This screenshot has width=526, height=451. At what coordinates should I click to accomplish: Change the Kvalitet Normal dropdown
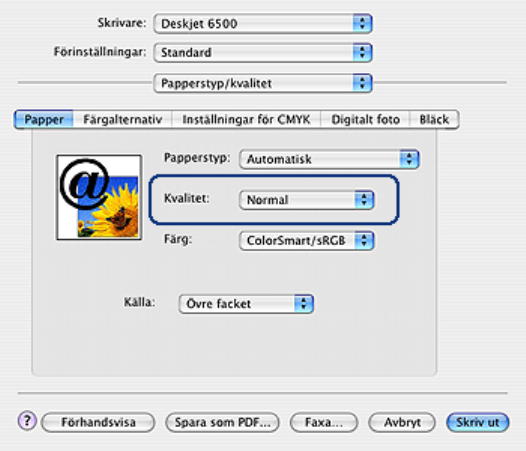pyautogui.click(x=307, y=200)
